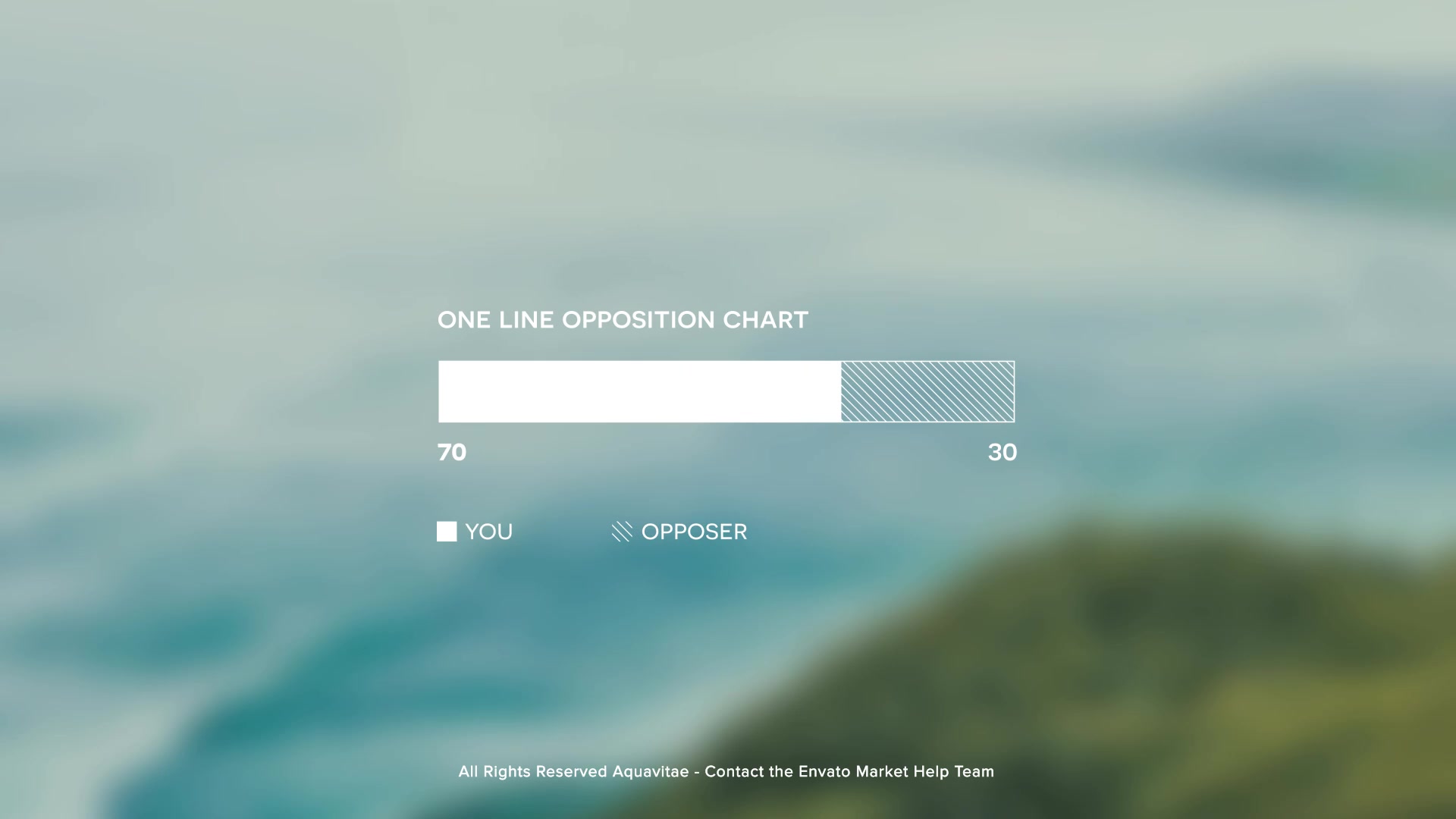Click the hatched OPPOSER bar segment
The height and width of the screenshot is (819, 1456).
click(927, 391)
